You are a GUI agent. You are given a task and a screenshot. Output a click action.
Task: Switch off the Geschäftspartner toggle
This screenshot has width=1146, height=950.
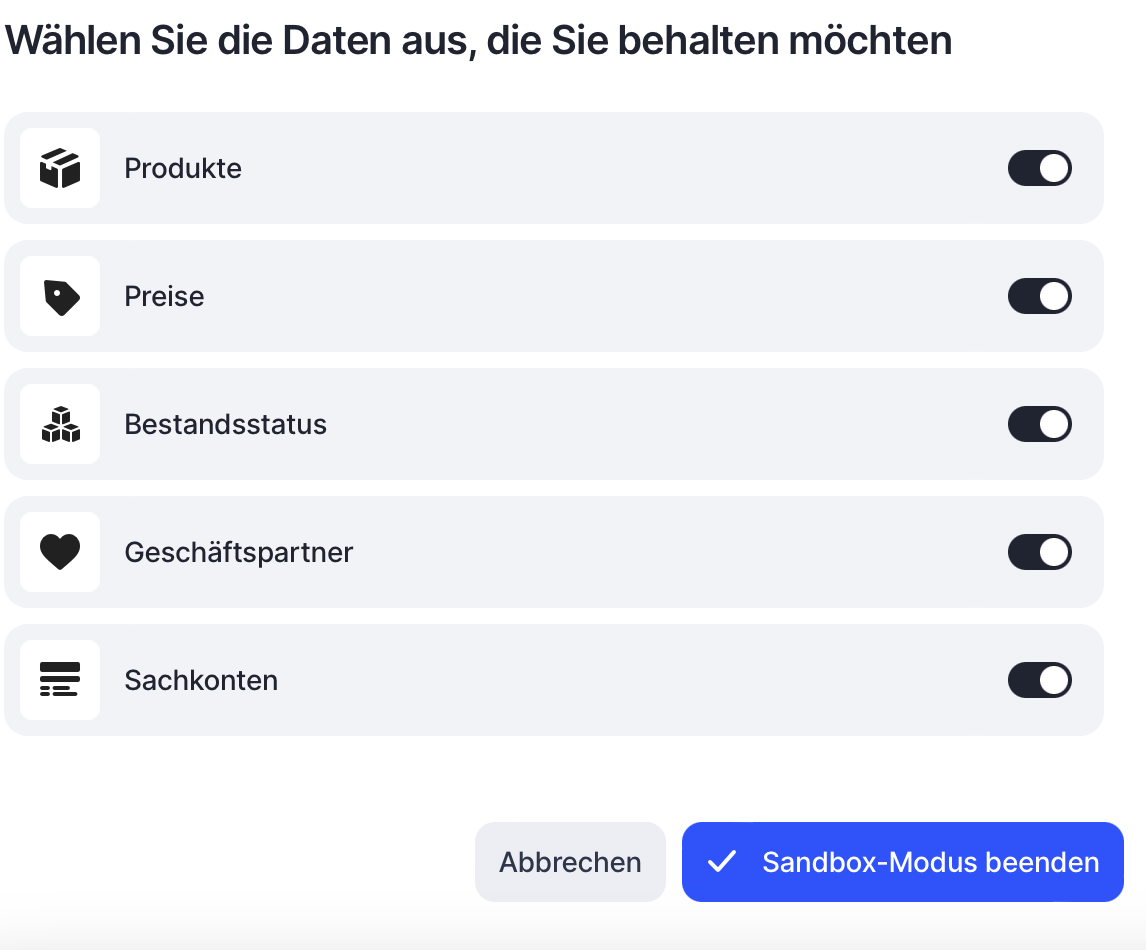[1039, 552]
